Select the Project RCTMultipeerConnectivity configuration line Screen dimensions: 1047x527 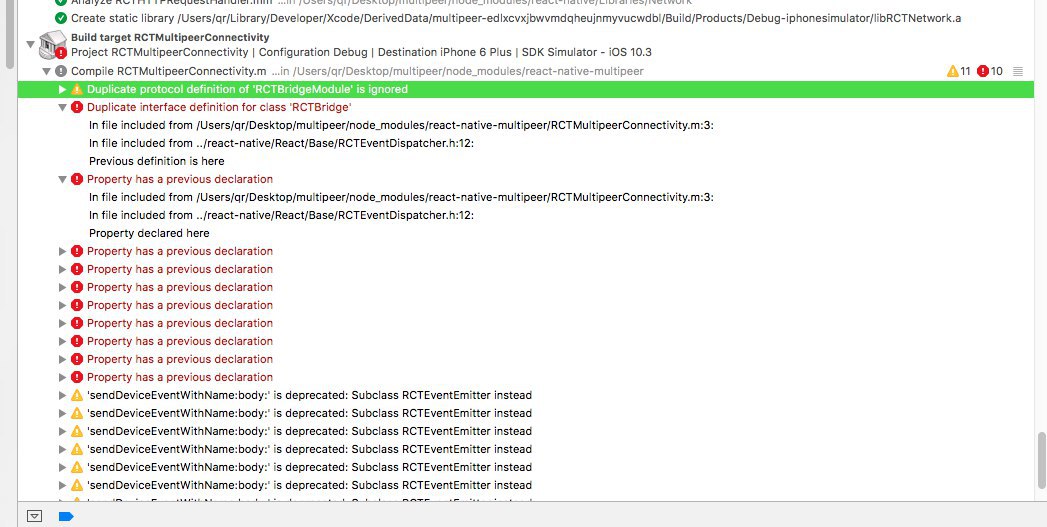point(361,52)
